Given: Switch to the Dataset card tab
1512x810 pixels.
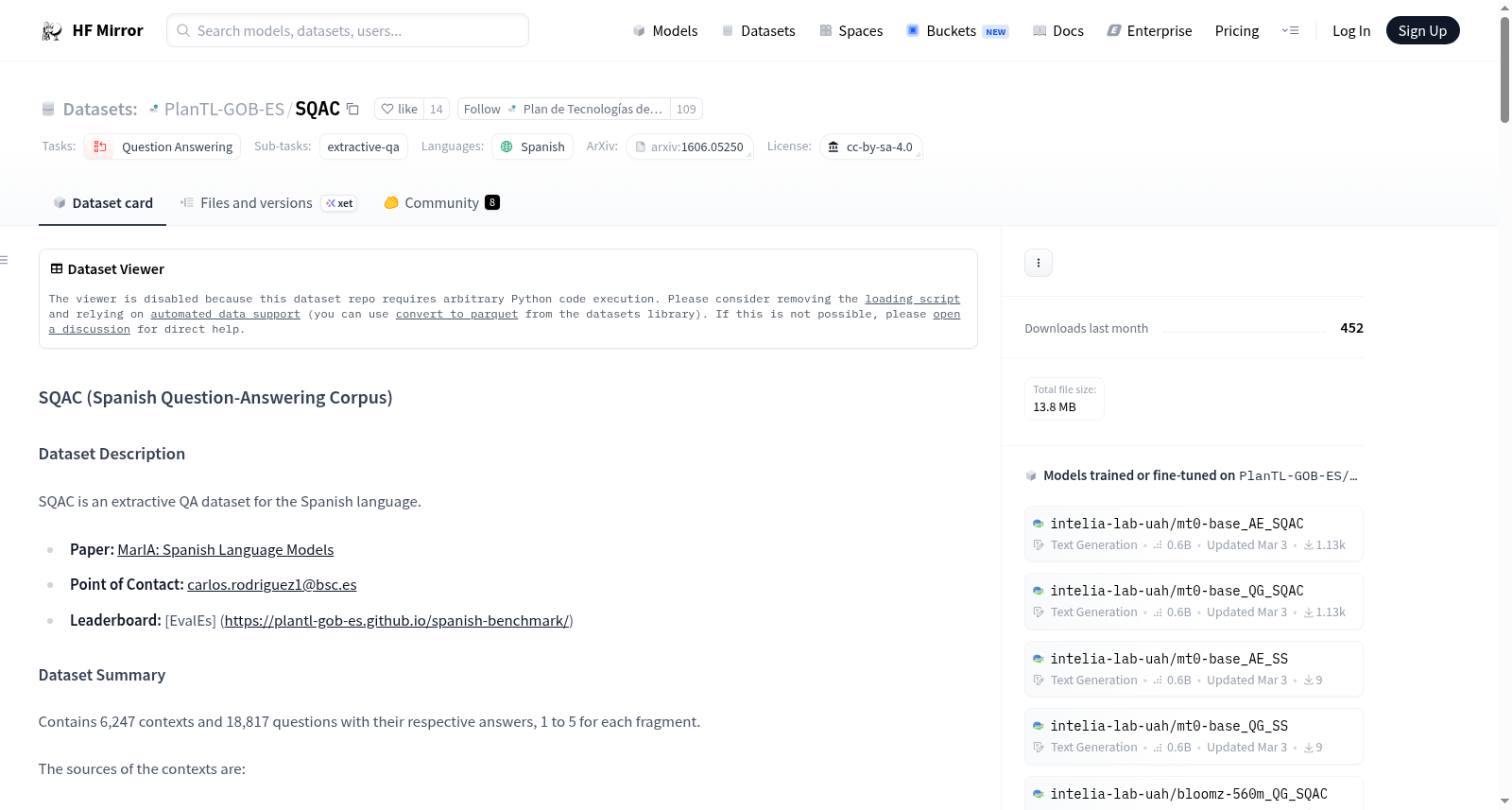Looking at the screenshot, I should 102,203.
